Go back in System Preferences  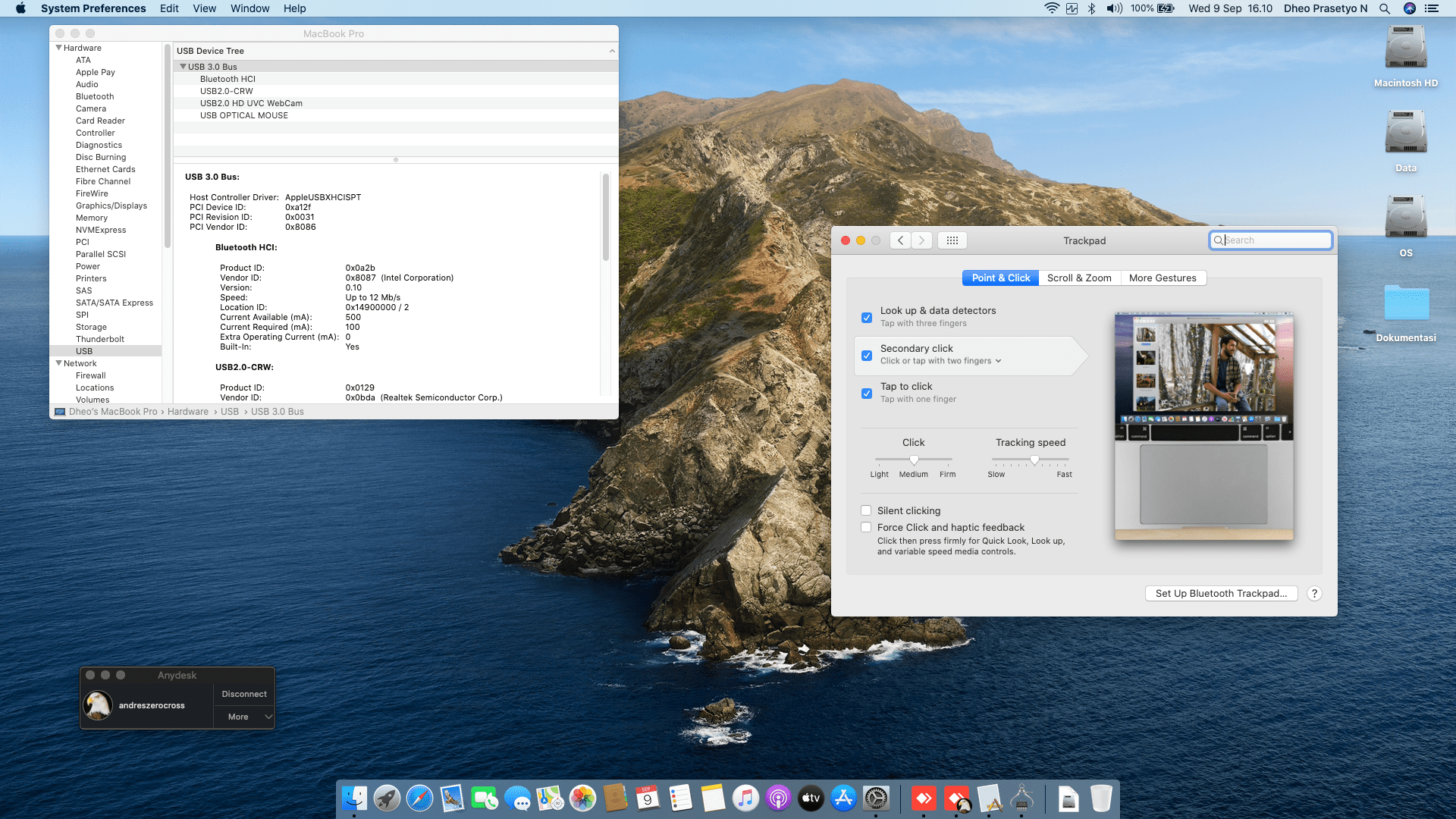click(x=900, y=240)
